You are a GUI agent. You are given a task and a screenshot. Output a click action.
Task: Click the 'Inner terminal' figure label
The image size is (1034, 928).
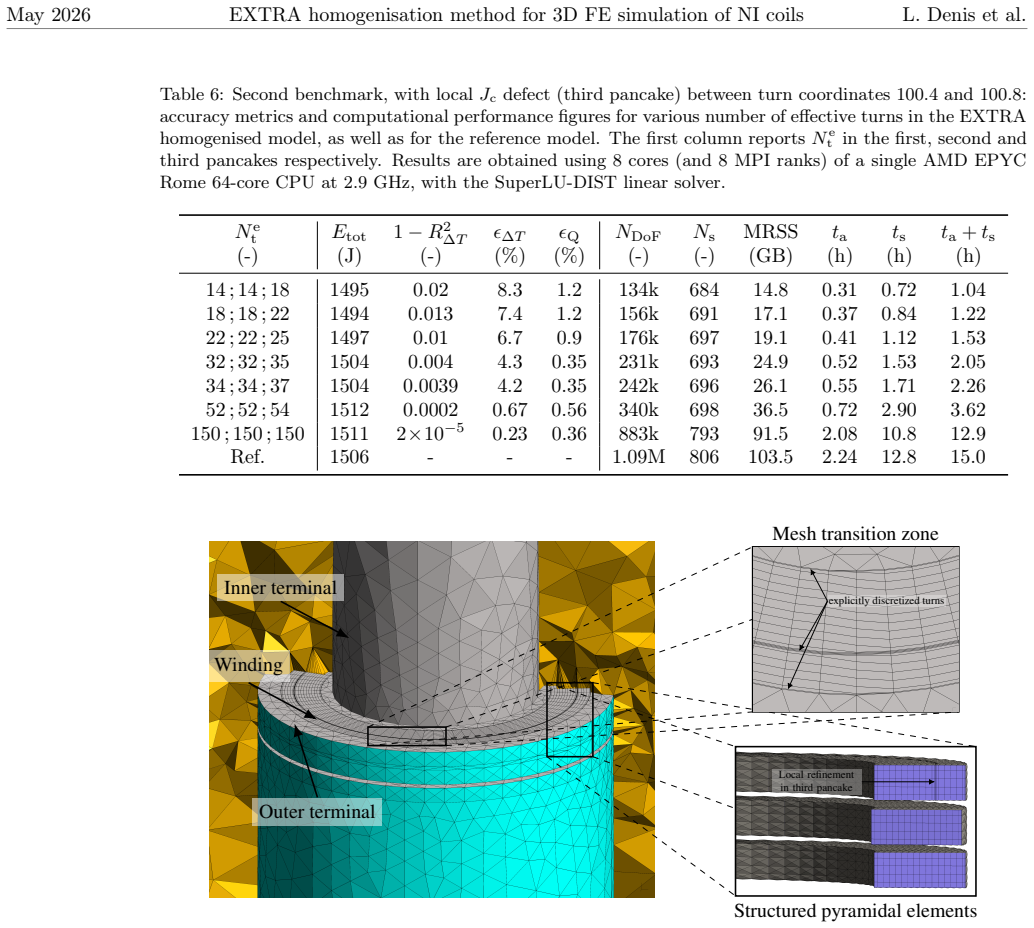click(280, 587)
